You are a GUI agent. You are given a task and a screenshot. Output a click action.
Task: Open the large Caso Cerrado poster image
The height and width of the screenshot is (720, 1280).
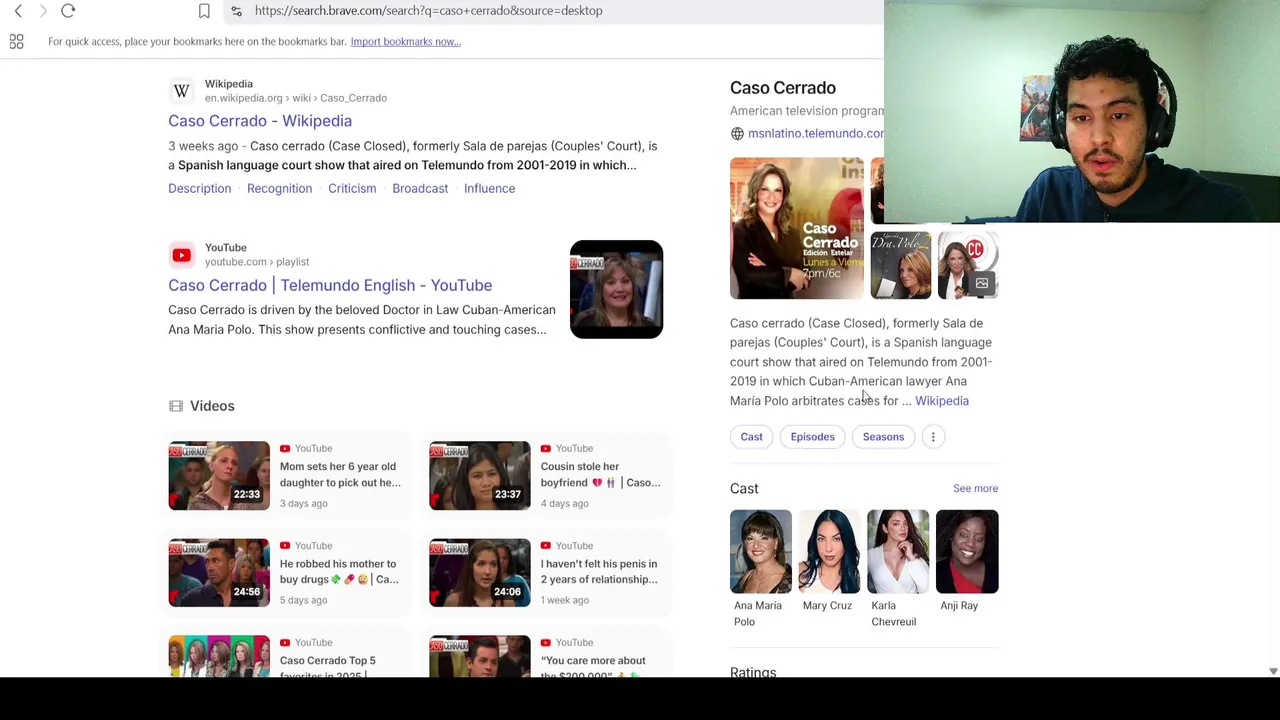point(796,229)
